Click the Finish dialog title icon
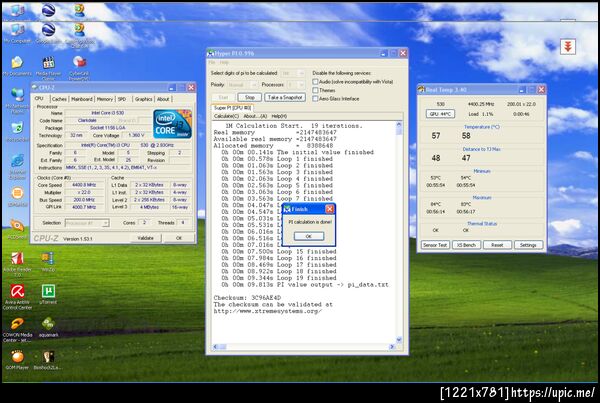This screenshot has width=600, height=403. 287,209
